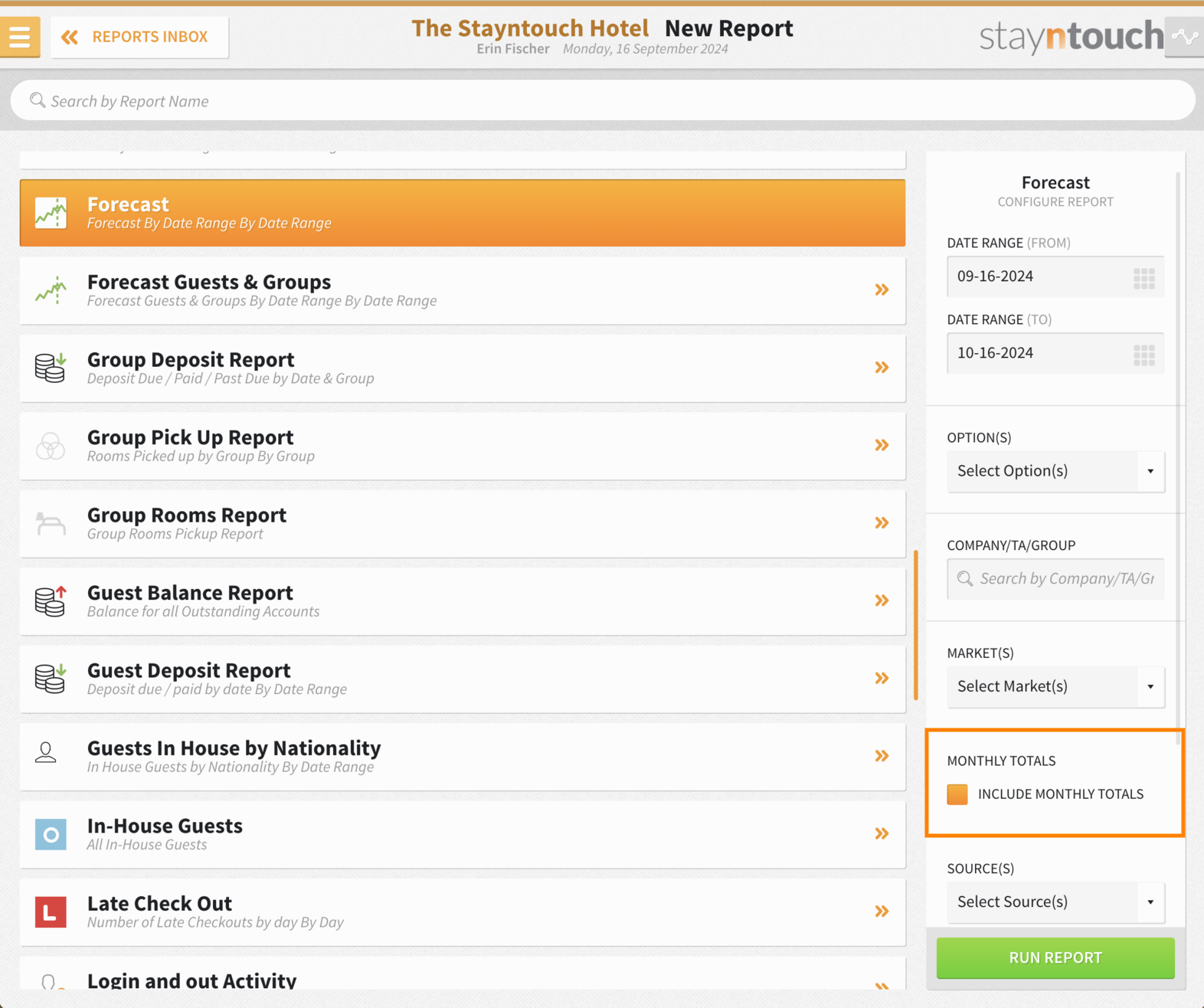
Task: Click the Forecast chart icon
Action: click(x=51, y=213)
